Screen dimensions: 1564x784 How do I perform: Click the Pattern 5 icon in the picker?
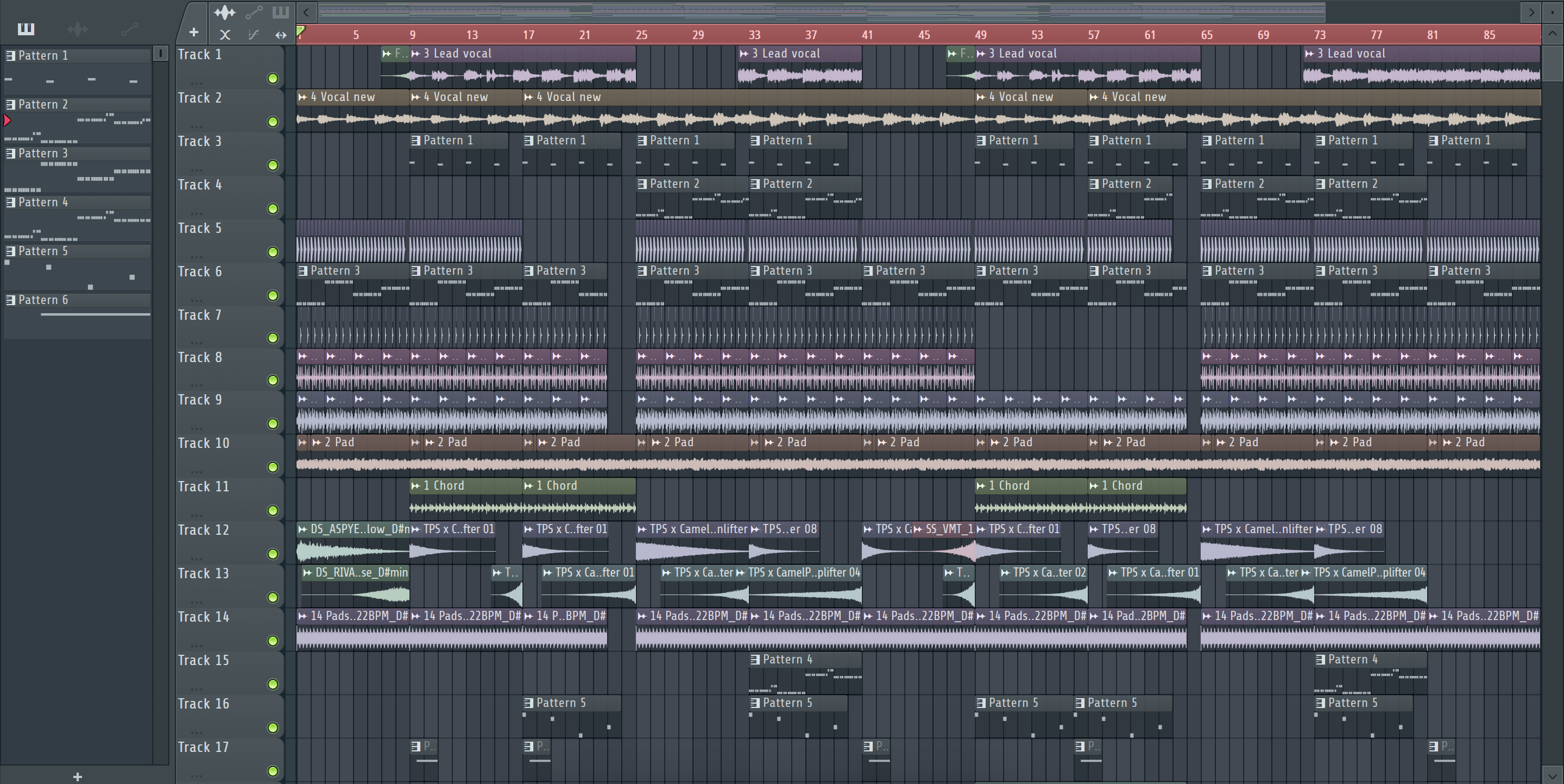click(x=10, y=251)
